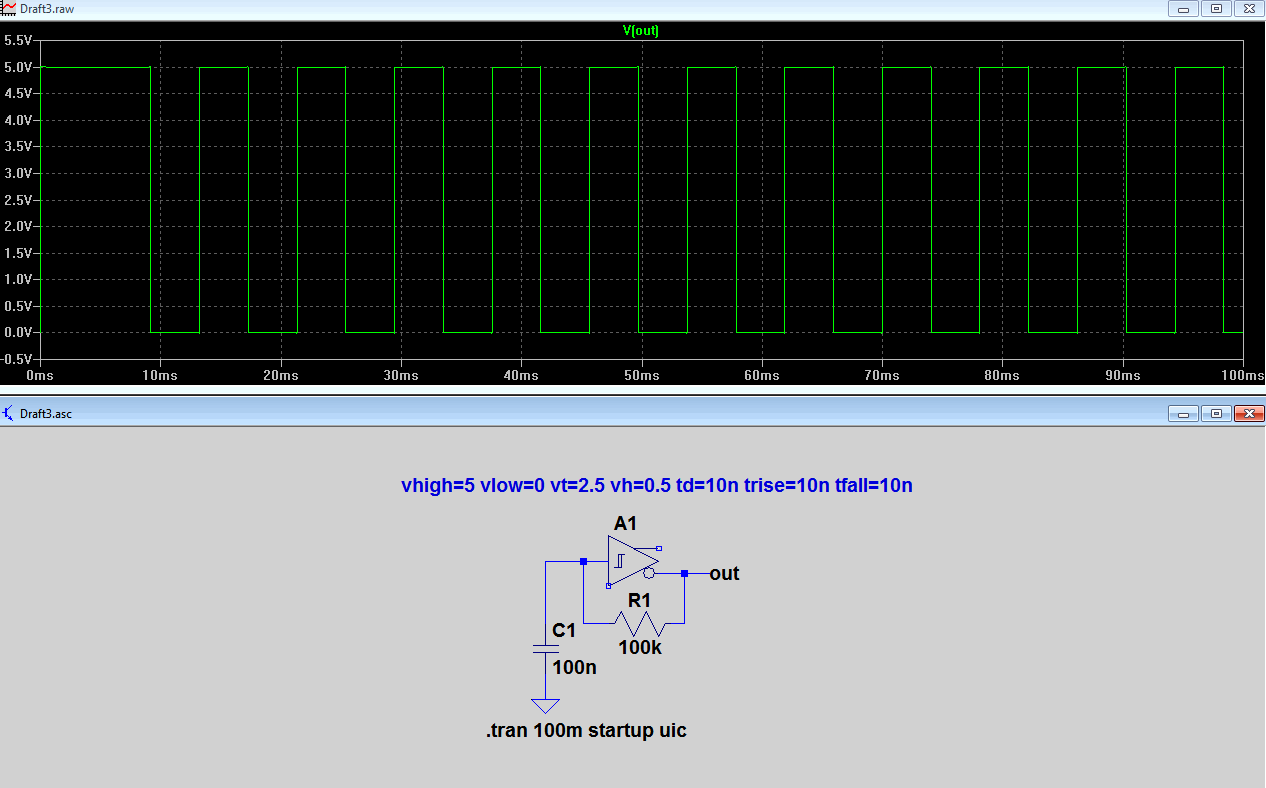Minimize the Draft3.raw waveform window
The width and height of the screenshot is (1266, 788).
[1184, 8]
